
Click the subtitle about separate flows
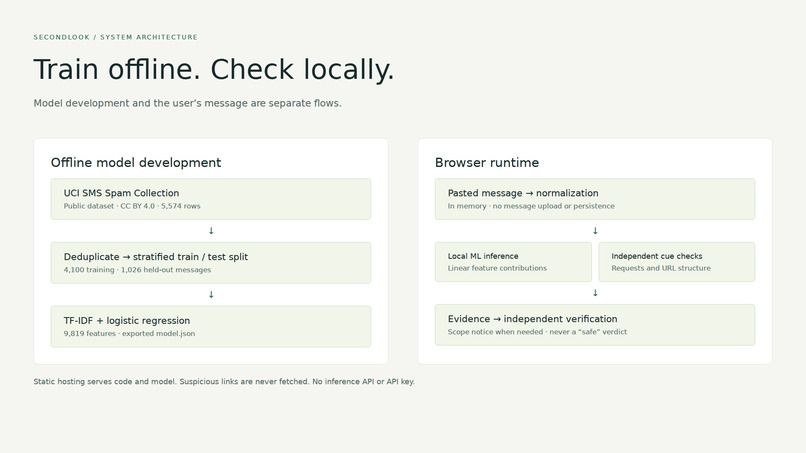[x=187, y=103]
